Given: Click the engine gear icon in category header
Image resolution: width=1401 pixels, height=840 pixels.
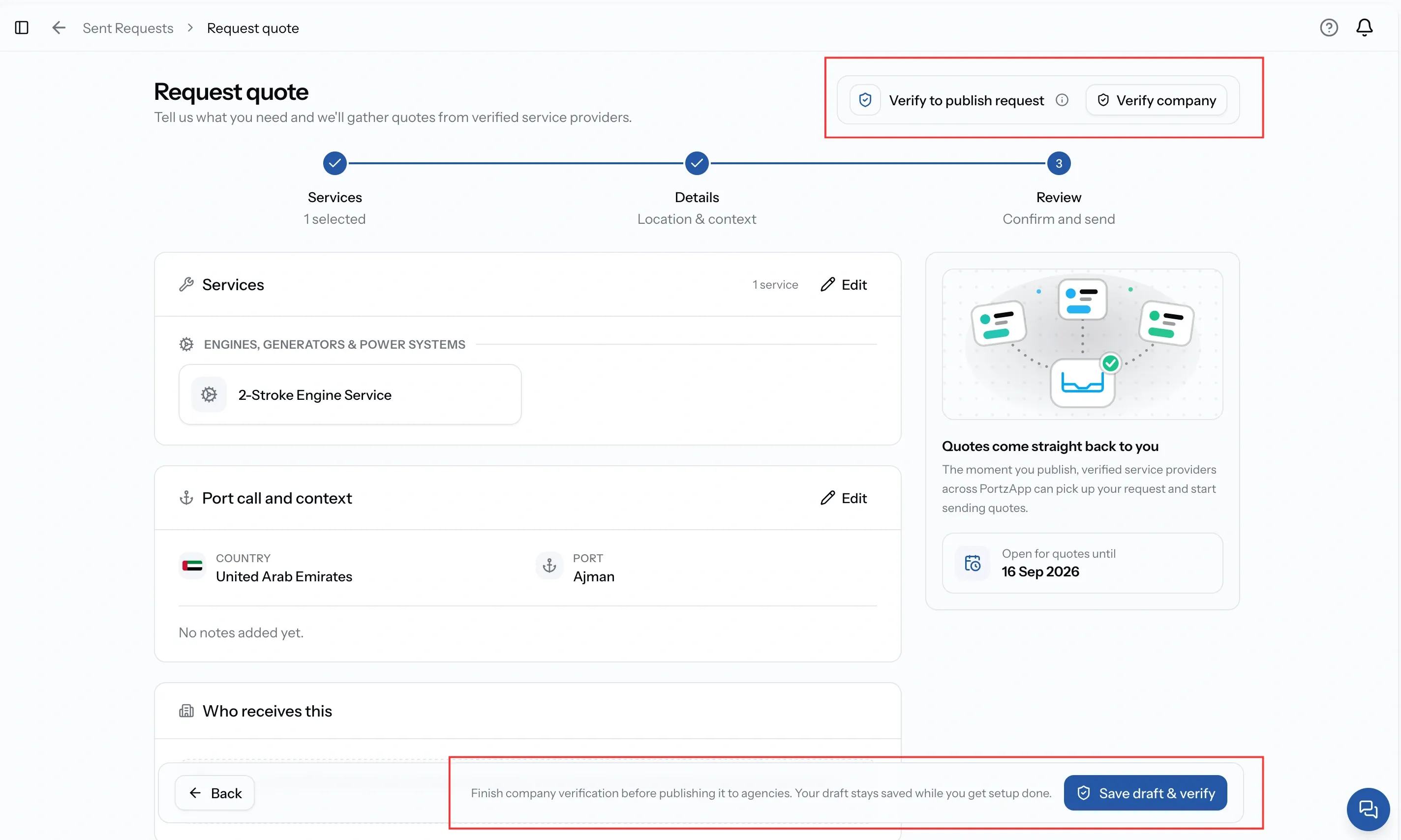Looking at the screenshot, I should coord(186,344).
